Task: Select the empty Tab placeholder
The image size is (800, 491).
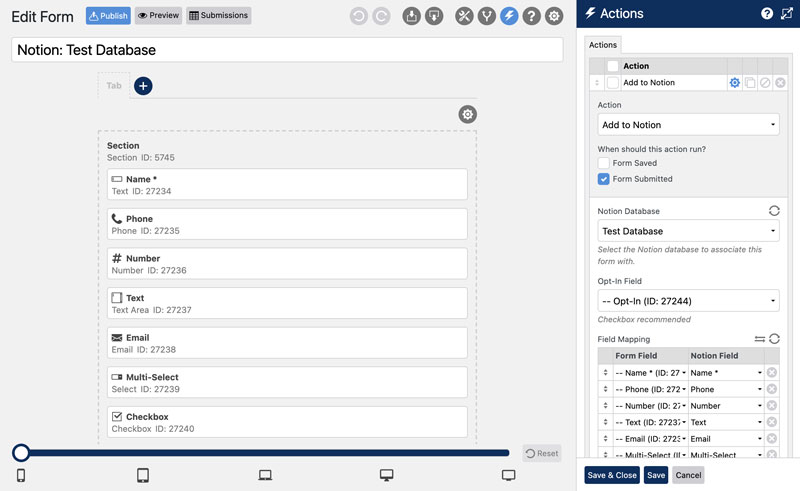Action: (x=114, y=85)
